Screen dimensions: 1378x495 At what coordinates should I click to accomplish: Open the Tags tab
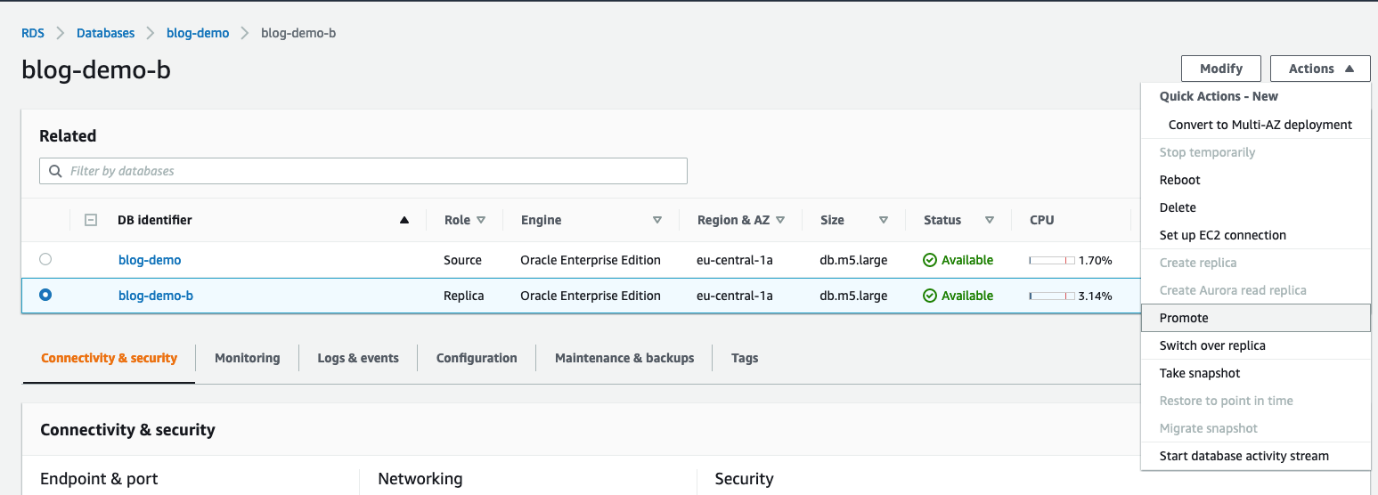point(745,358)
